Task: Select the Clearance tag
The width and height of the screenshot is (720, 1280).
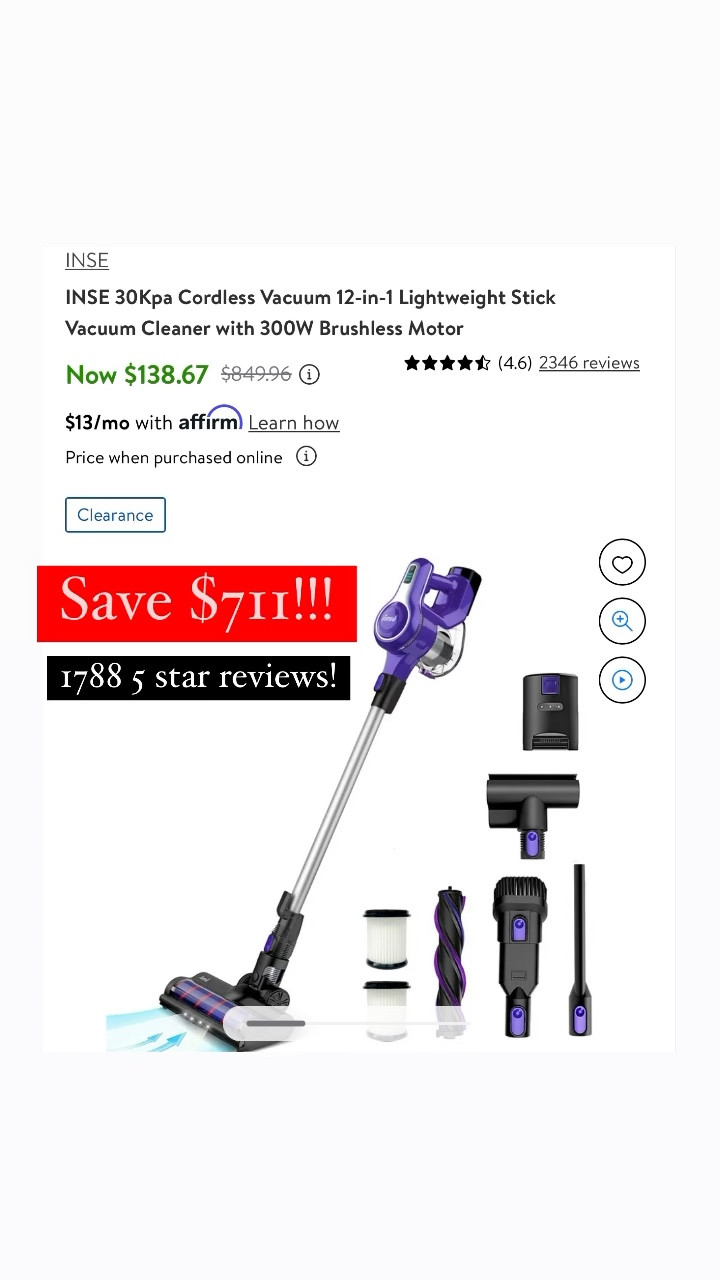Action: [x=115, y=515]
